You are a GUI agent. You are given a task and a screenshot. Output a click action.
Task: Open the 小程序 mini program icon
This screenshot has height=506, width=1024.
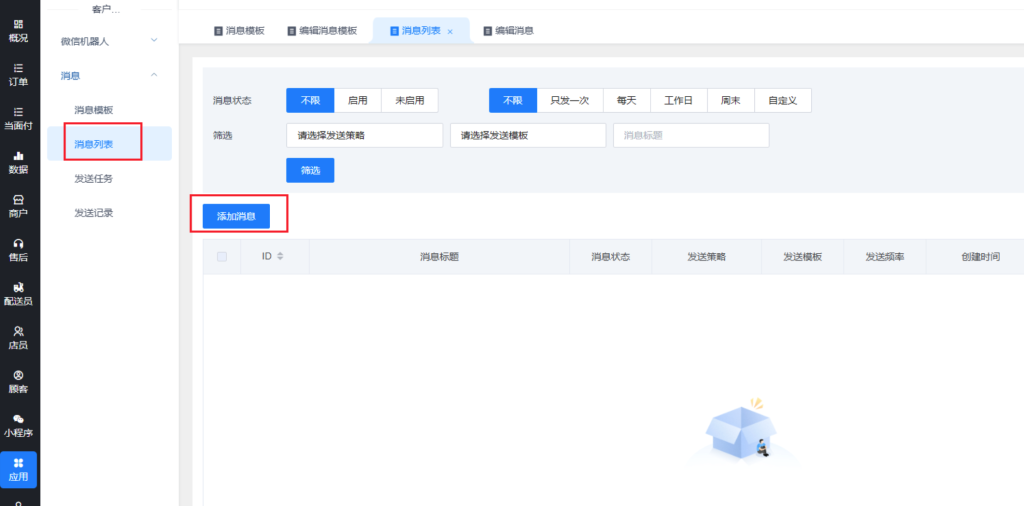tap(19, 425)
